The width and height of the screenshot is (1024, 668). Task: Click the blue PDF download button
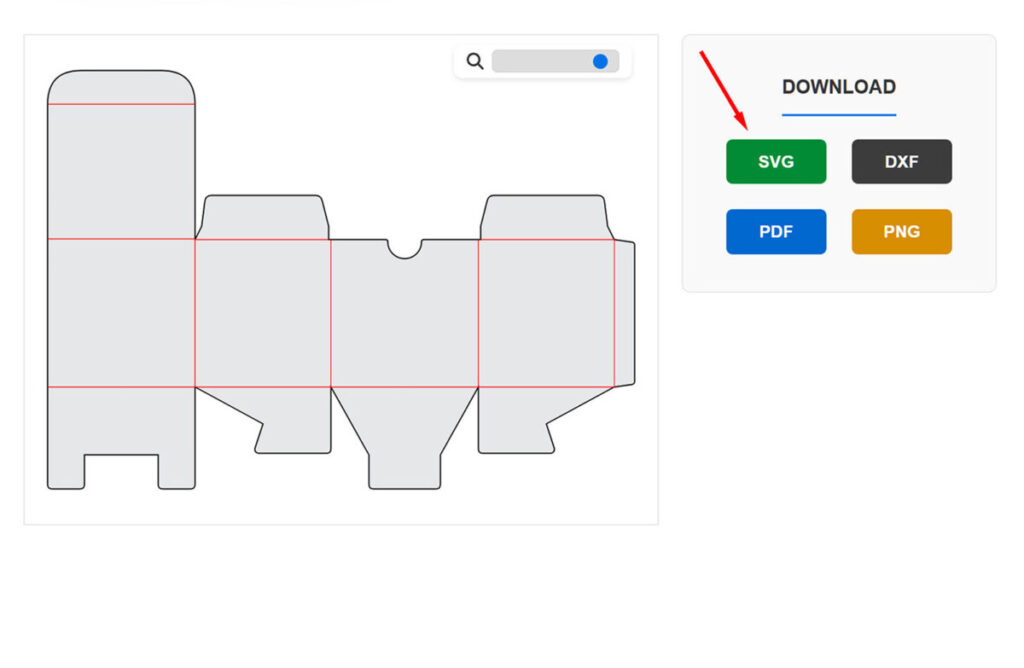point(776,232)
